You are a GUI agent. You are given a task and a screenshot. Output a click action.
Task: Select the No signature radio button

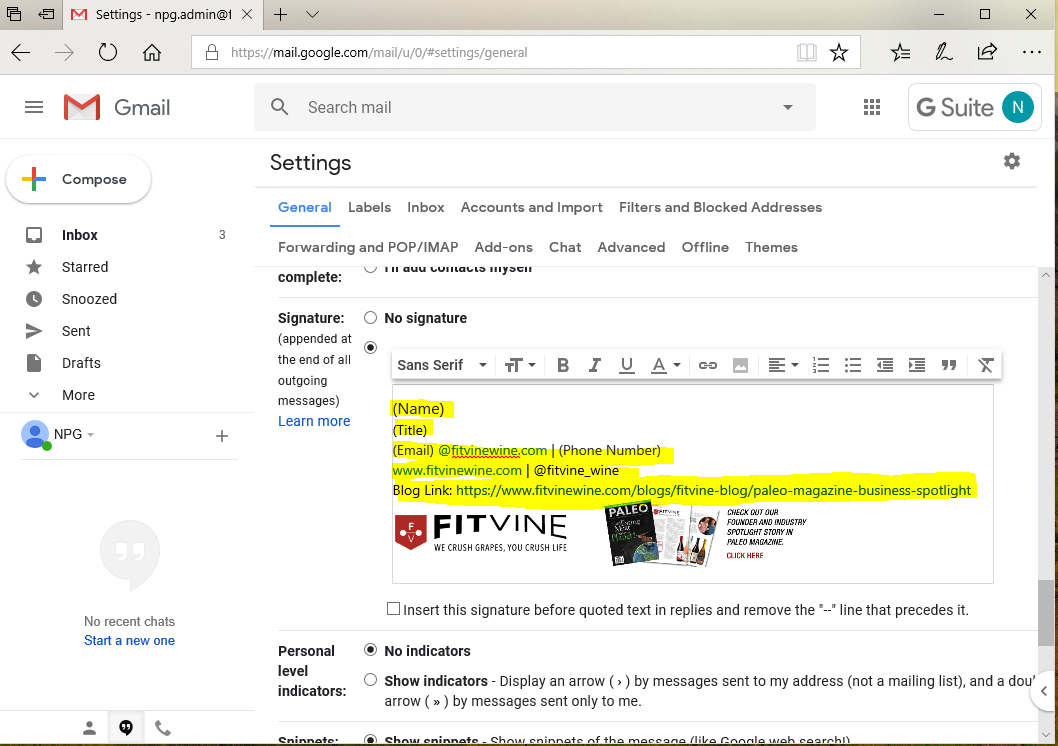click(x=370, y=317)
